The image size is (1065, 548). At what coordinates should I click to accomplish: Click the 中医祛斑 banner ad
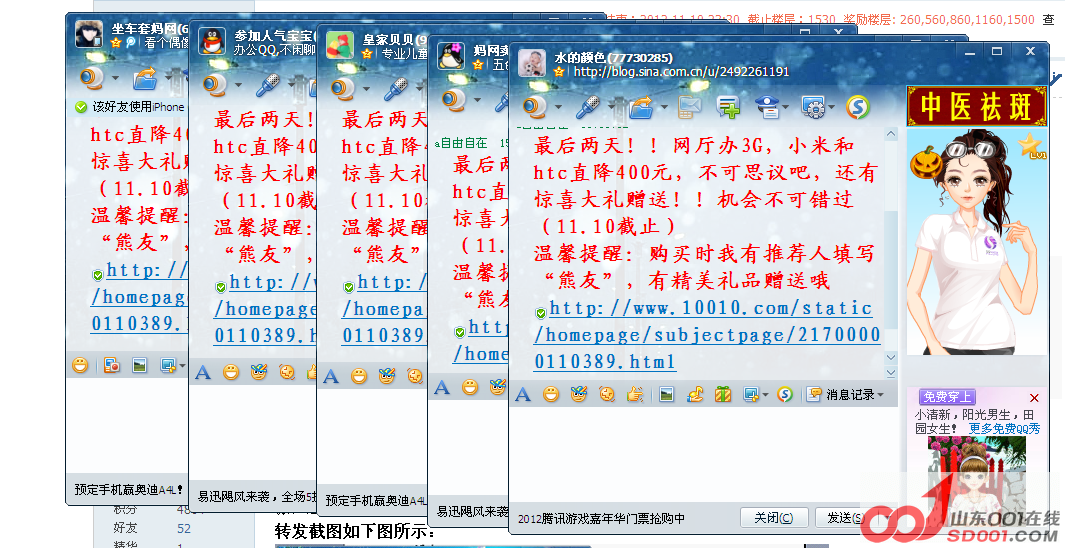point(976,107)
